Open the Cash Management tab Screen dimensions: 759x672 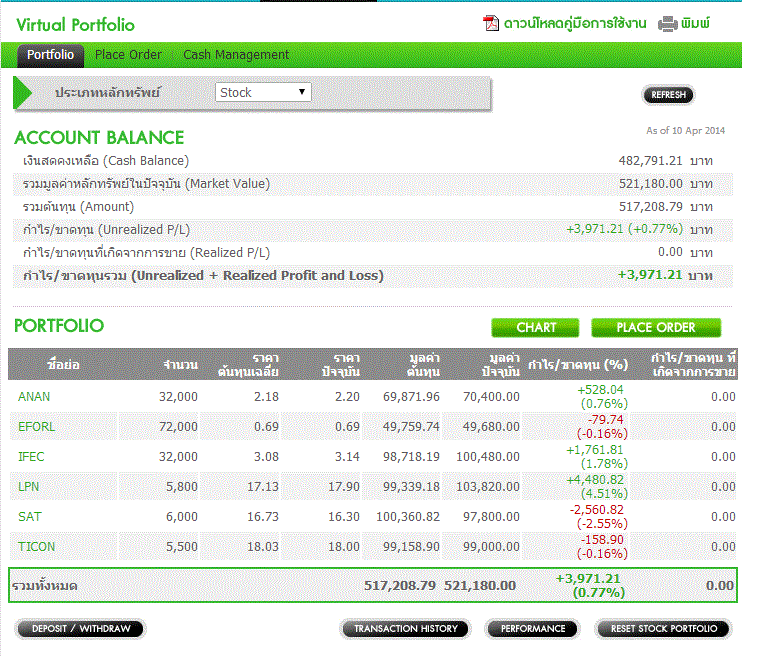pyautogui.click(x=236, y=55)
